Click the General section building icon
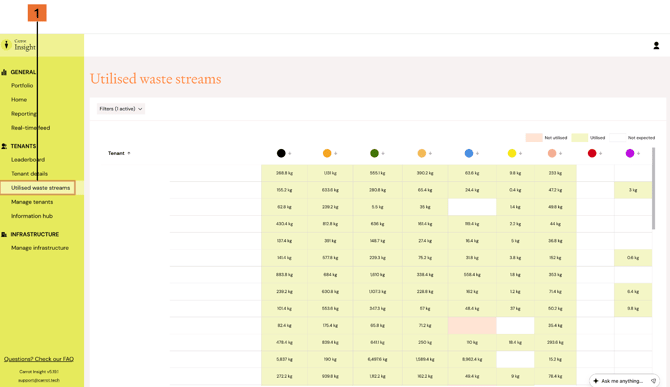Viewport: 670px width, 387px height. click(4, 72)
